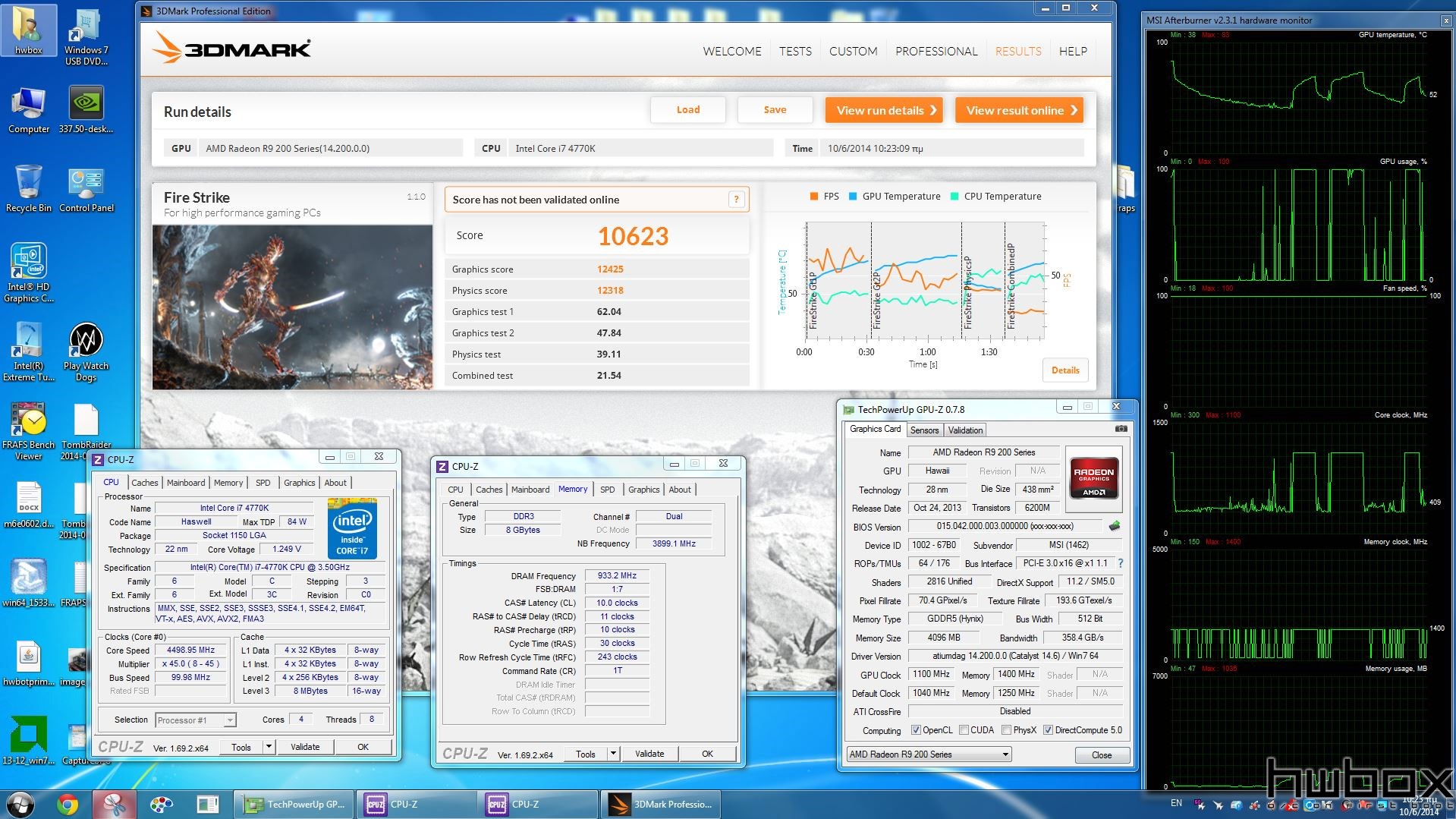Select the Windows 7 USB DVD desktop shortcut
Screen dimensions: 1456x819
(86, 37)
